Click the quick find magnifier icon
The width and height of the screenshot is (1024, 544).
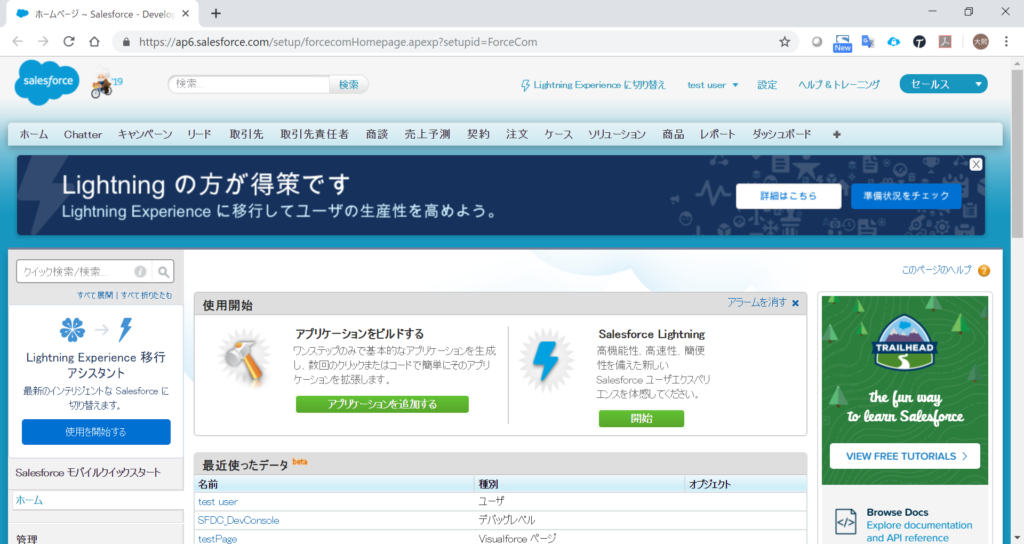coord(164,271)
